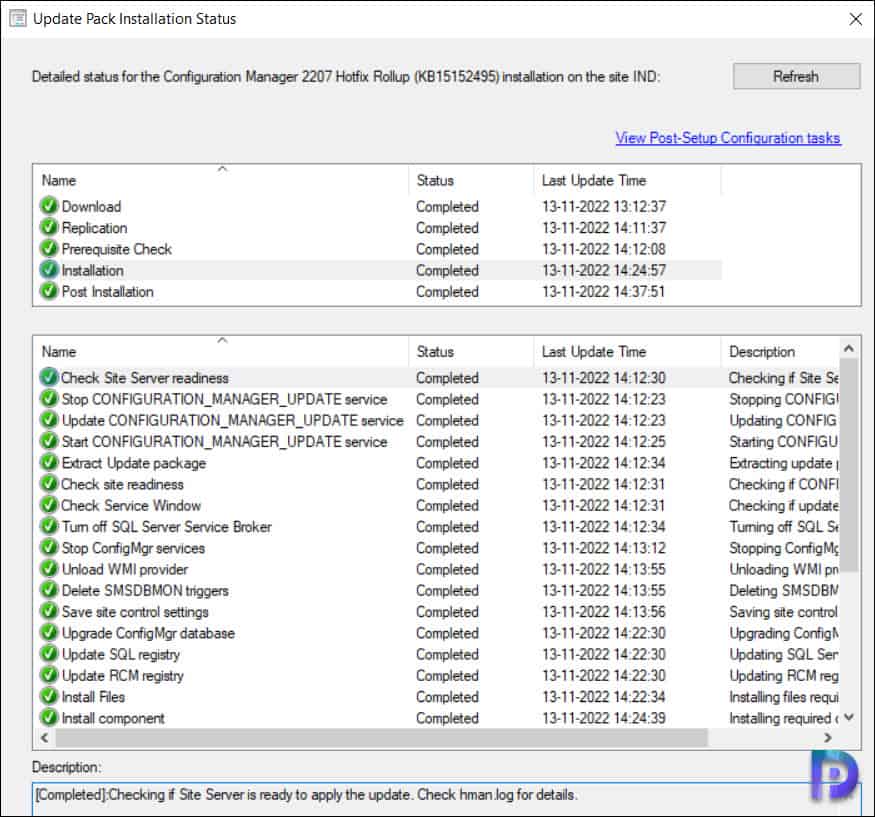Select the Prerequisite Check row name

(x=117, y=249)
